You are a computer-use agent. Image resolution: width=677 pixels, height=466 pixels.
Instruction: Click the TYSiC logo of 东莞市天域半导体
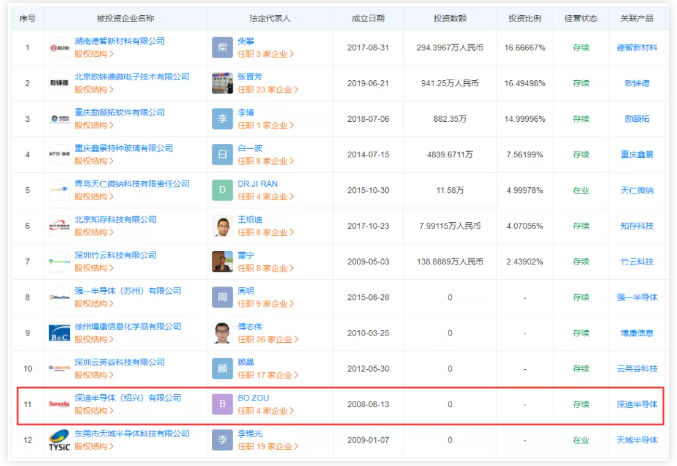[59, 440]
